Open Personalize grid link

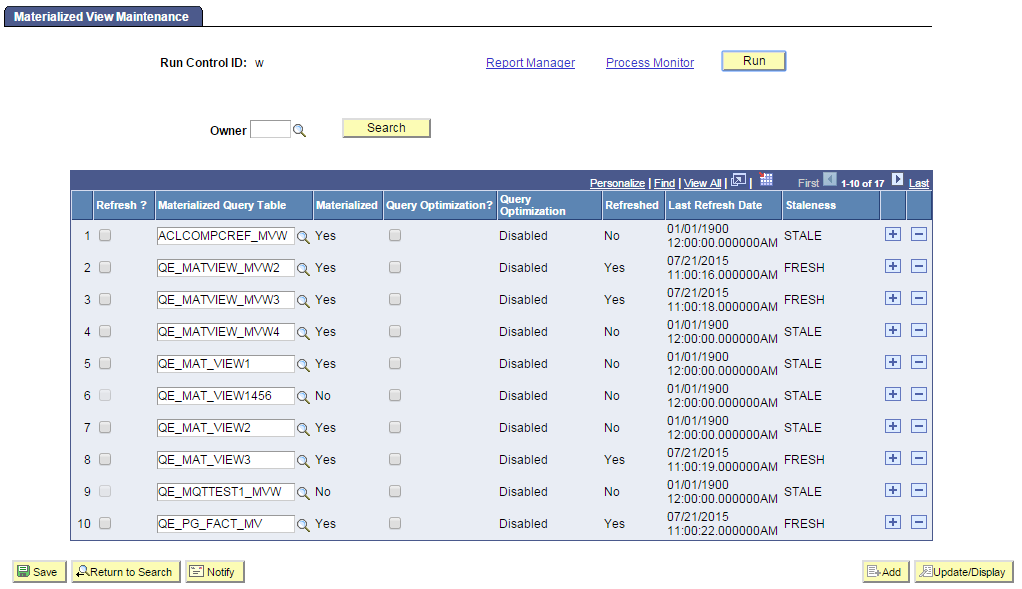[617, 184]
